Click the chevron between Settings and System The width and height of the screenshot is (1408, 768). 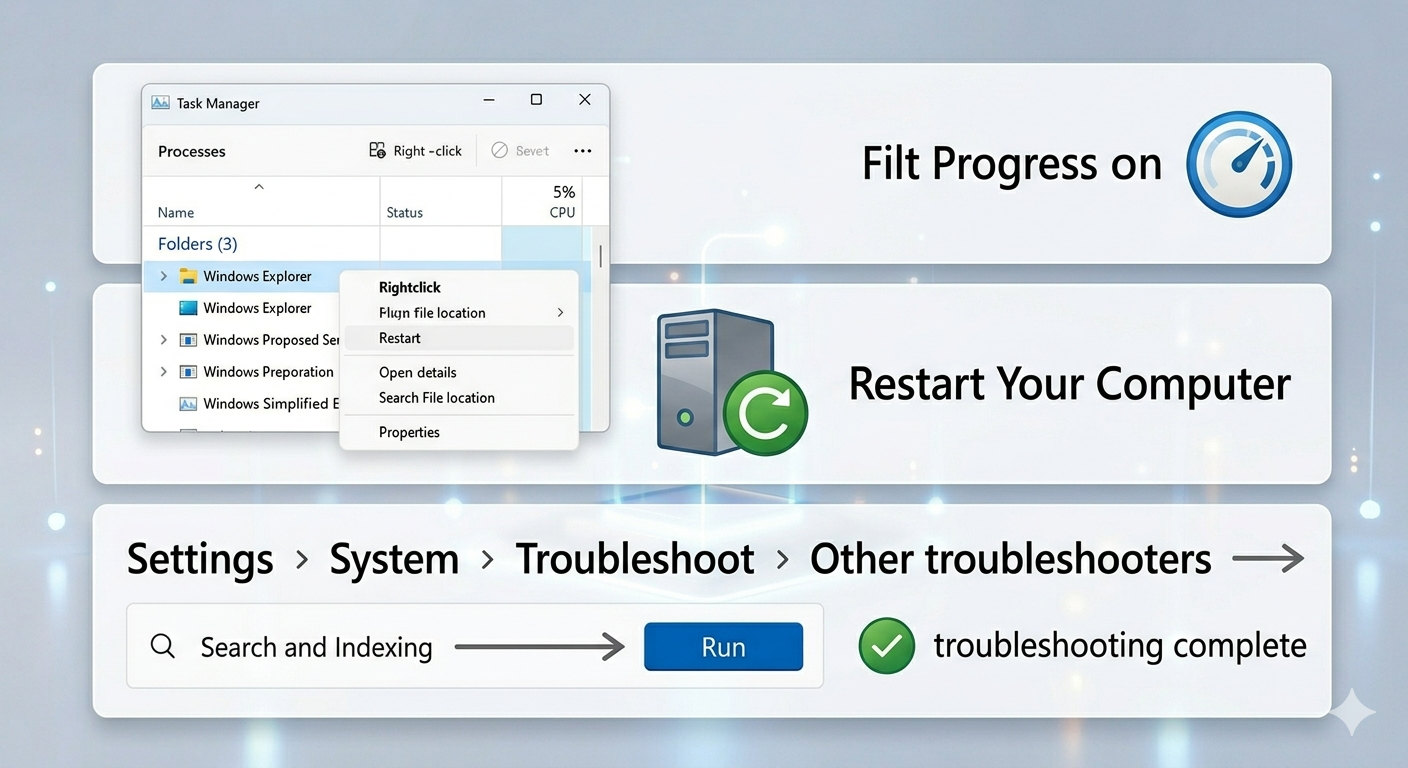(302, 560)
